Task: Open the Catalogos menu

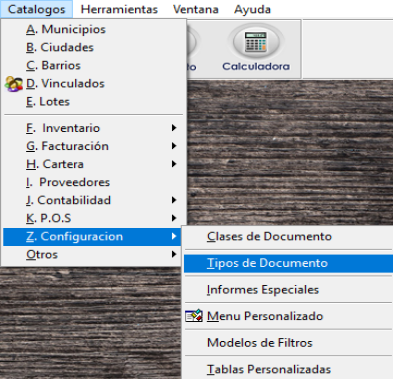Action: (x=36, y=9)
